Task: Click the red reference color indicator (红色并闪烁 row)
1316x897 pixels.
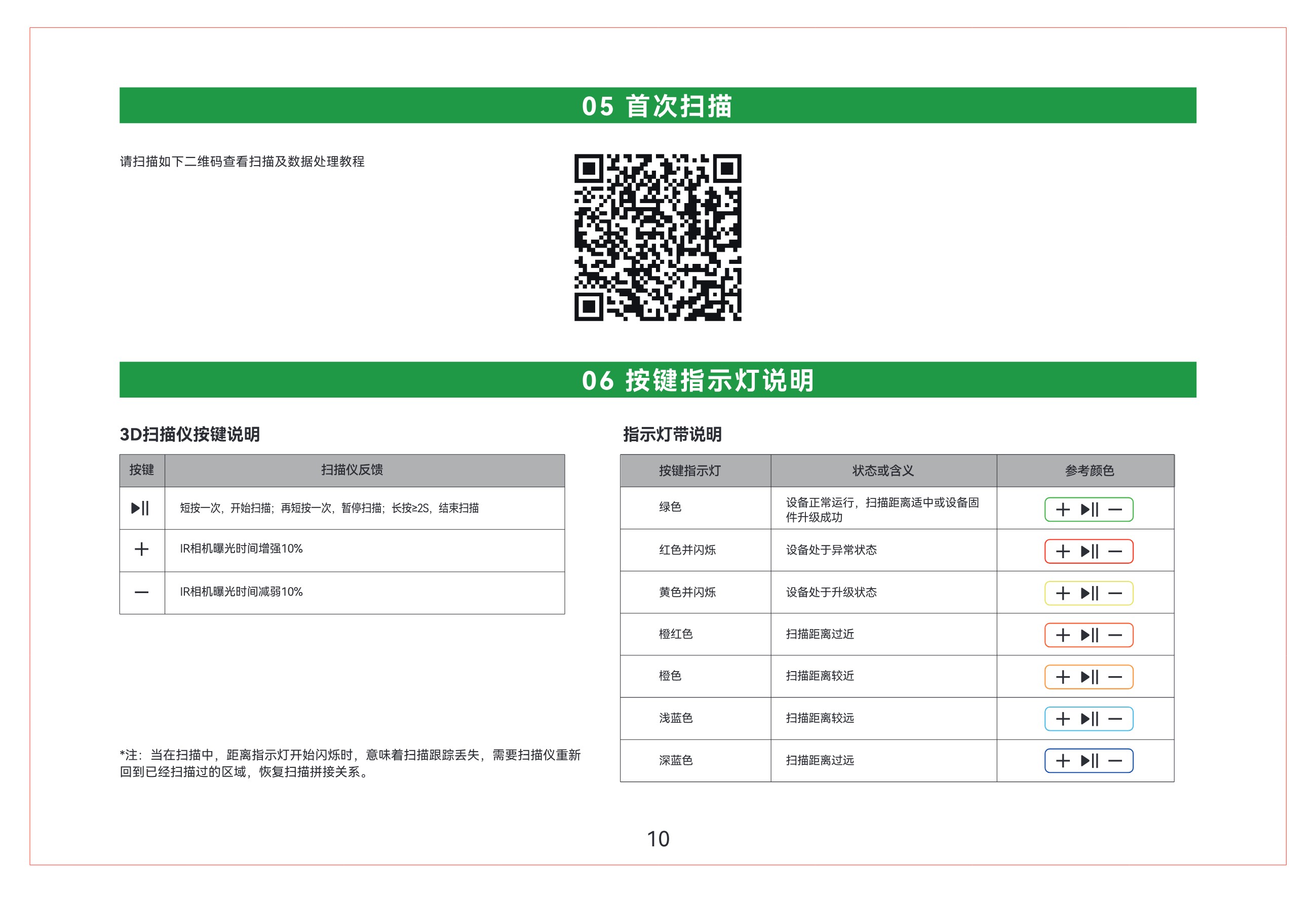Action: (x=1089, y=551)
